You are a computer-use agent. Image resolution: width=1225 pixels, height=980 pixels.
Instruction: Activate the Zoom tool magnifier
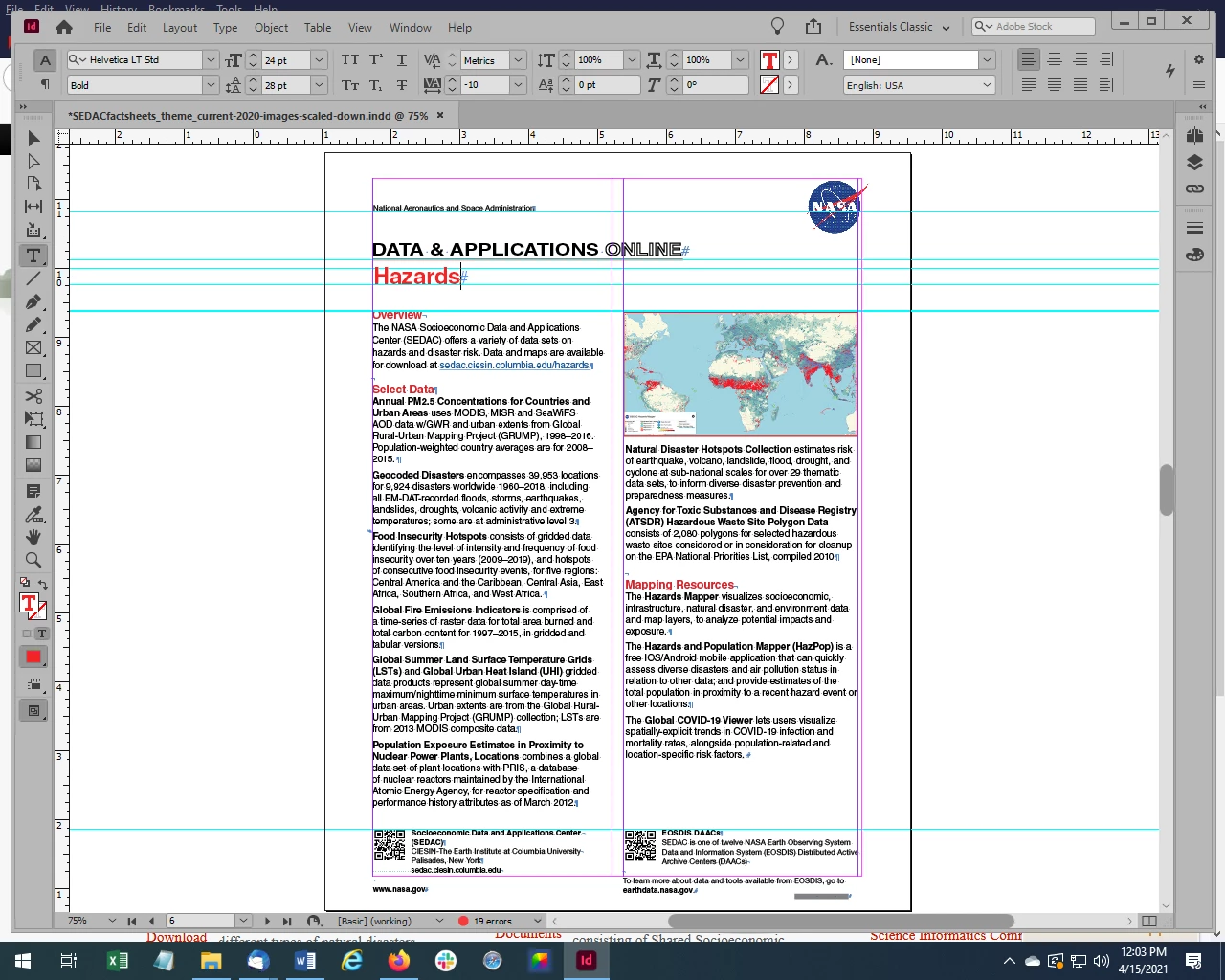[x=33, y=560]
